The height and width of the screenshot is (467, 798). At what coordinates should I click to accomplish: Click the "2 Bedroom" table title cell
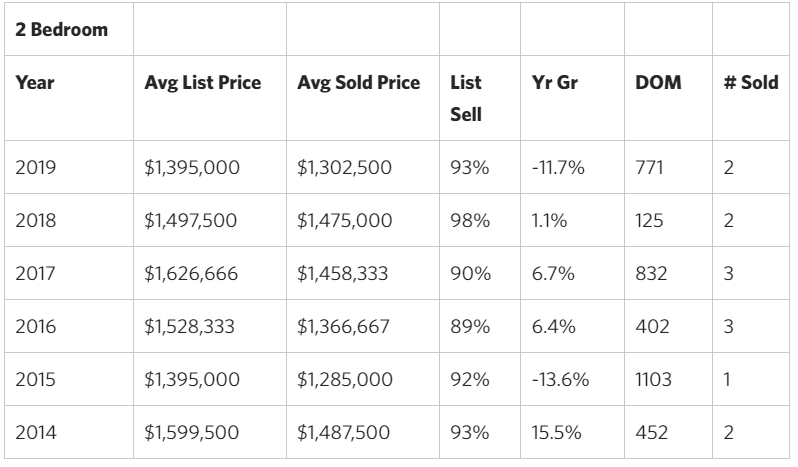(62, 30)
